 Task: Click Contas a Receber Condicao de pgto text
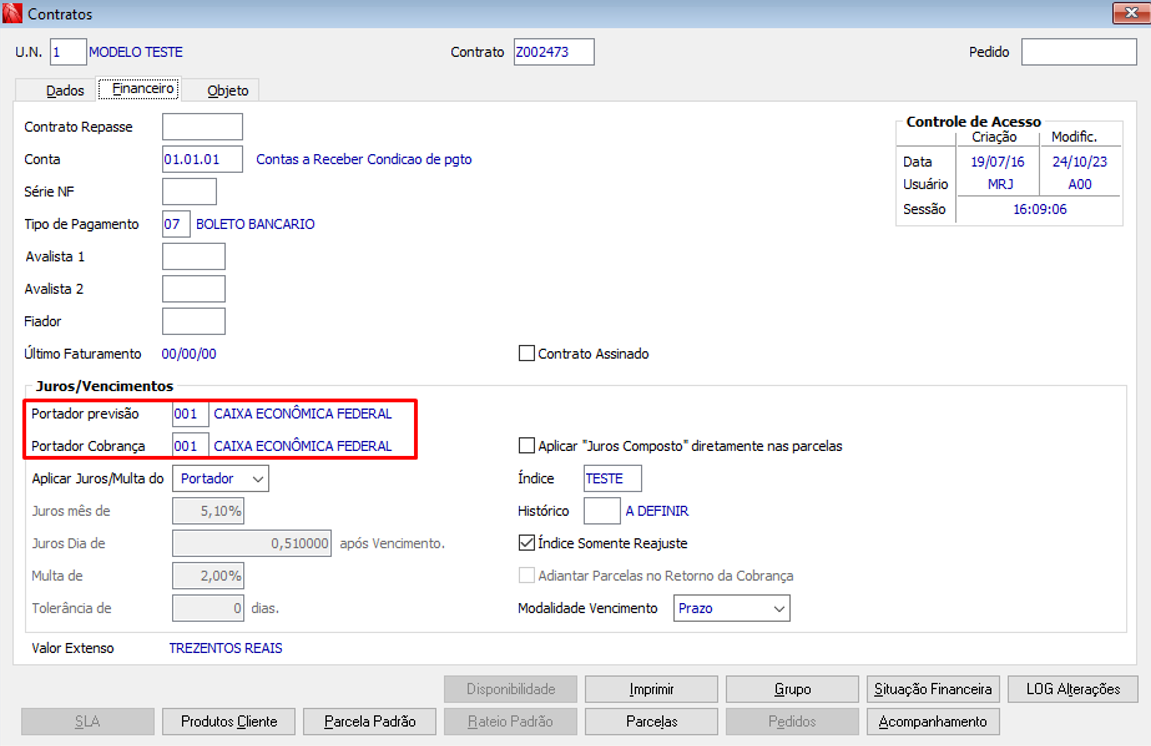(x=363, y=159)
